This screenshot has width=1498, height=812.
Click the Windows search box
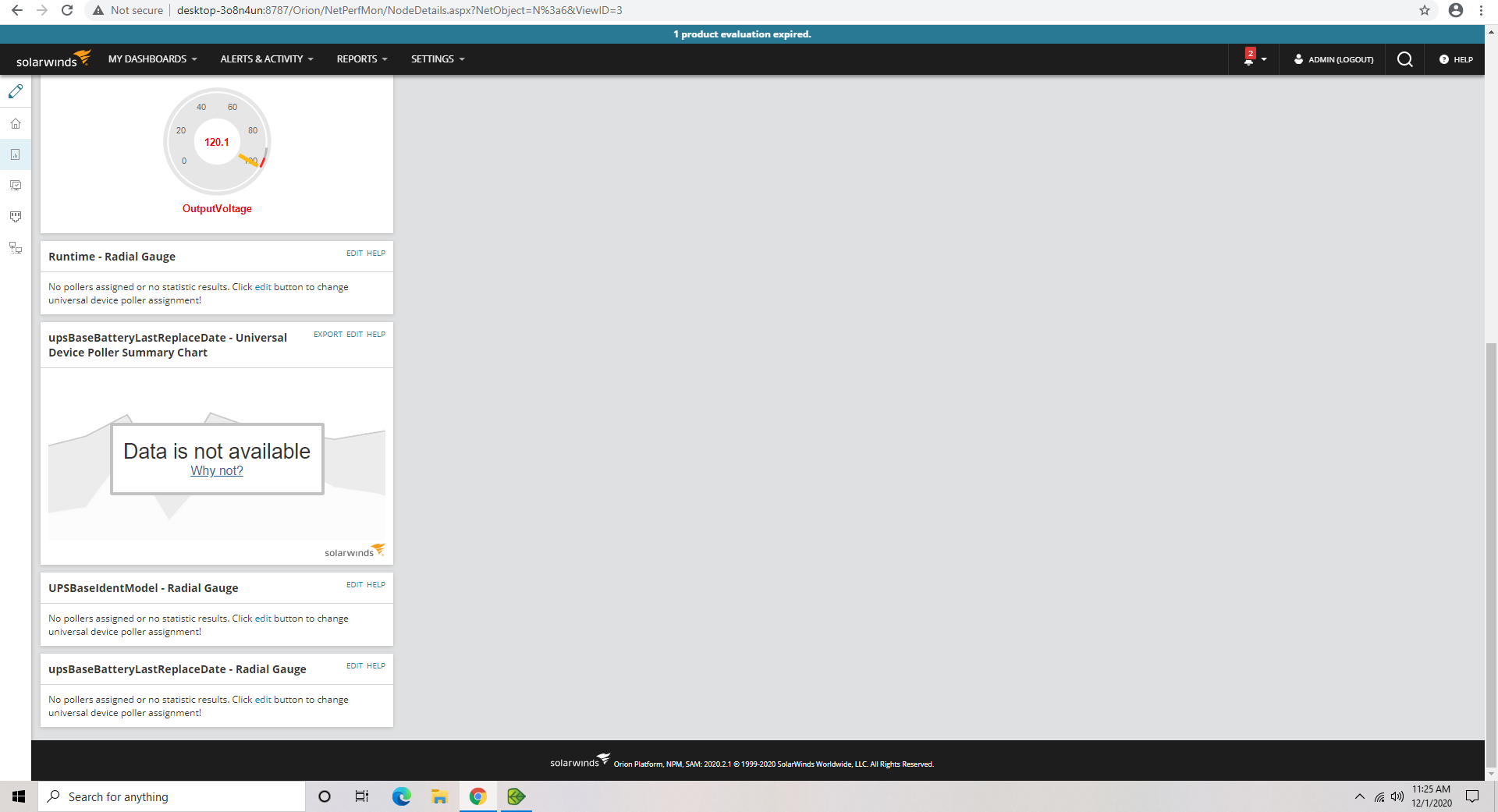[172, 796]
